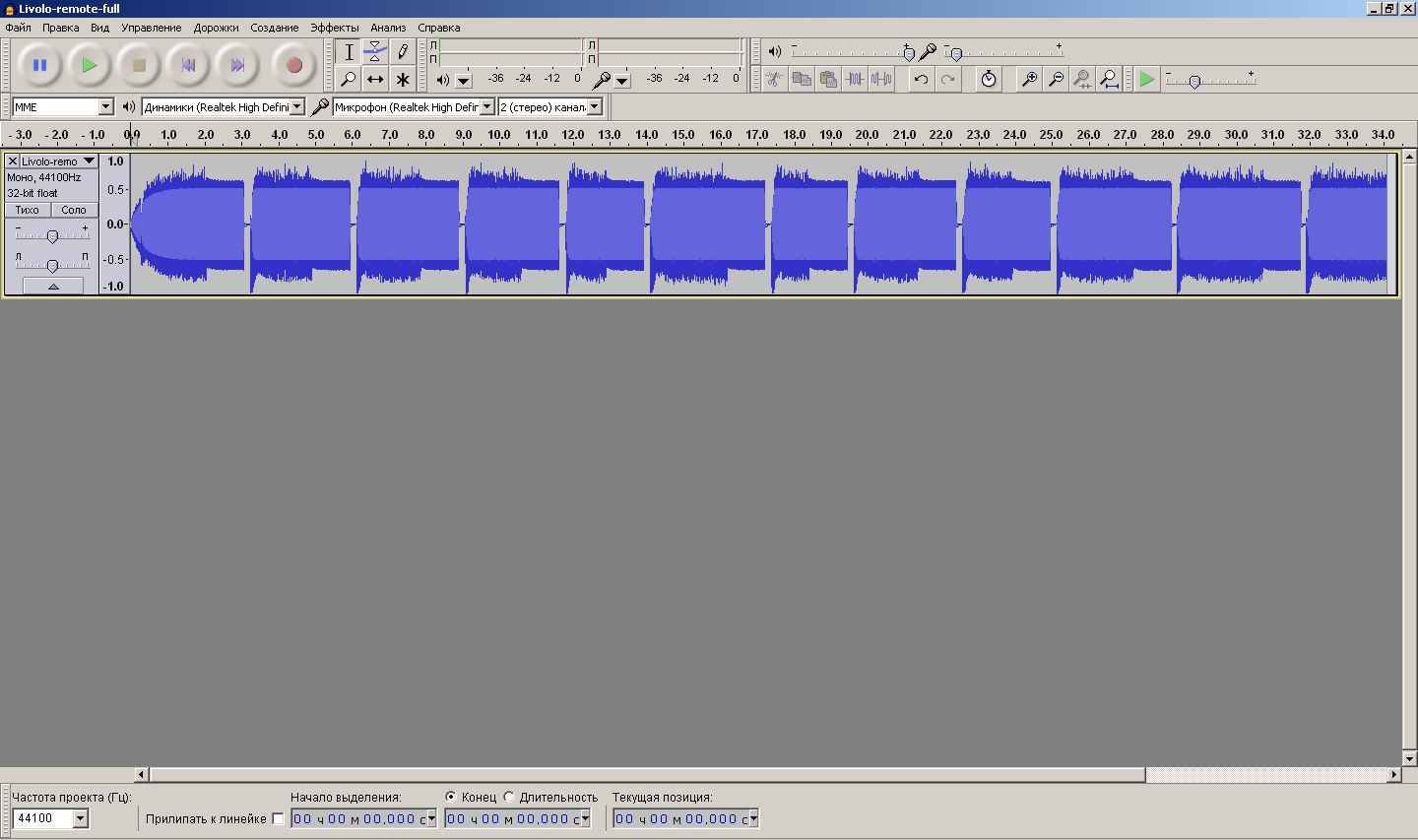
Task: Paste audio using the Paste icon
Action: coord(828,79)
